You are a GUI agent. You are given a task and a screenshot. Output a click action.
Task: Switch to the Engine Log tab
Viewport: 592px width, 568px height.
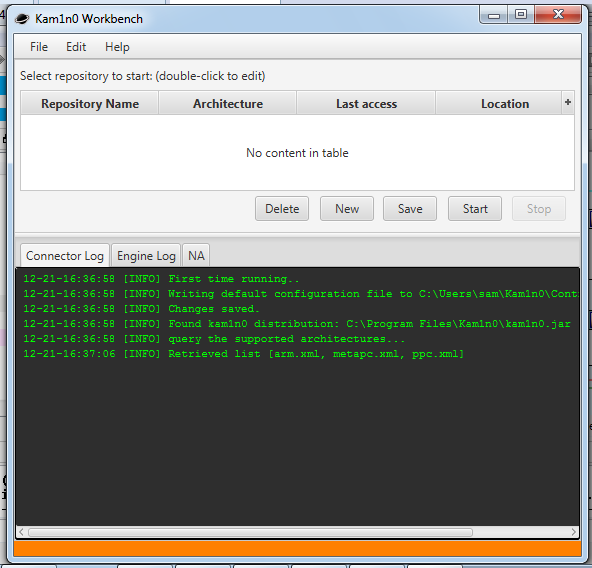tap(146, 256)
